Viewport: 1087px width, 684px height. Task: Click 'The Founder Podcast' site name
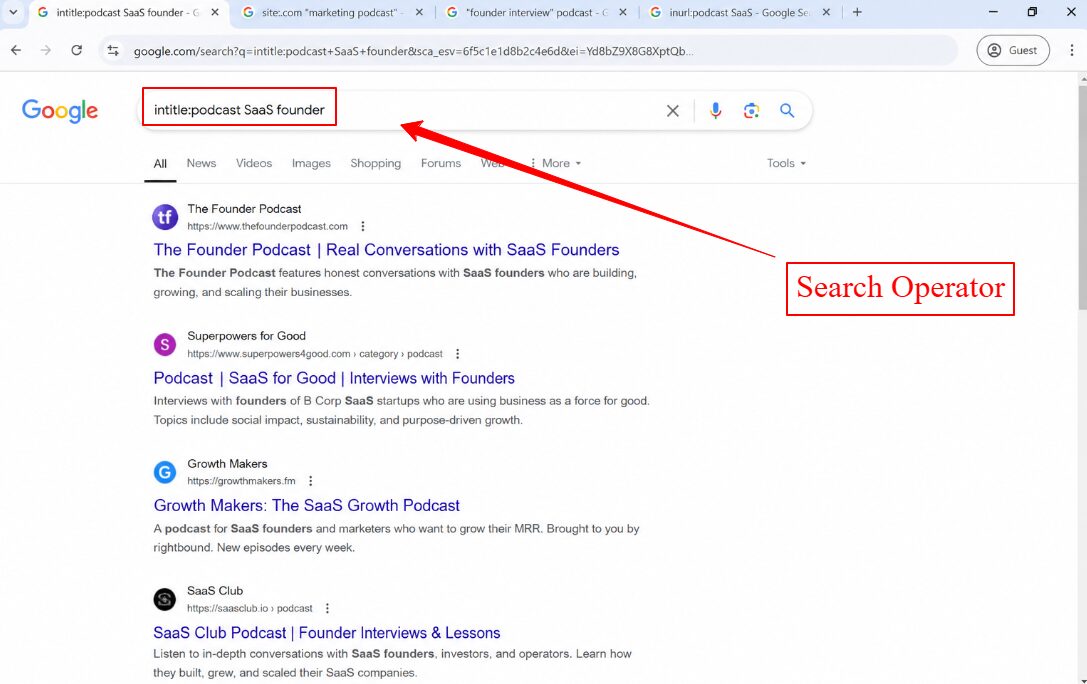244,209
